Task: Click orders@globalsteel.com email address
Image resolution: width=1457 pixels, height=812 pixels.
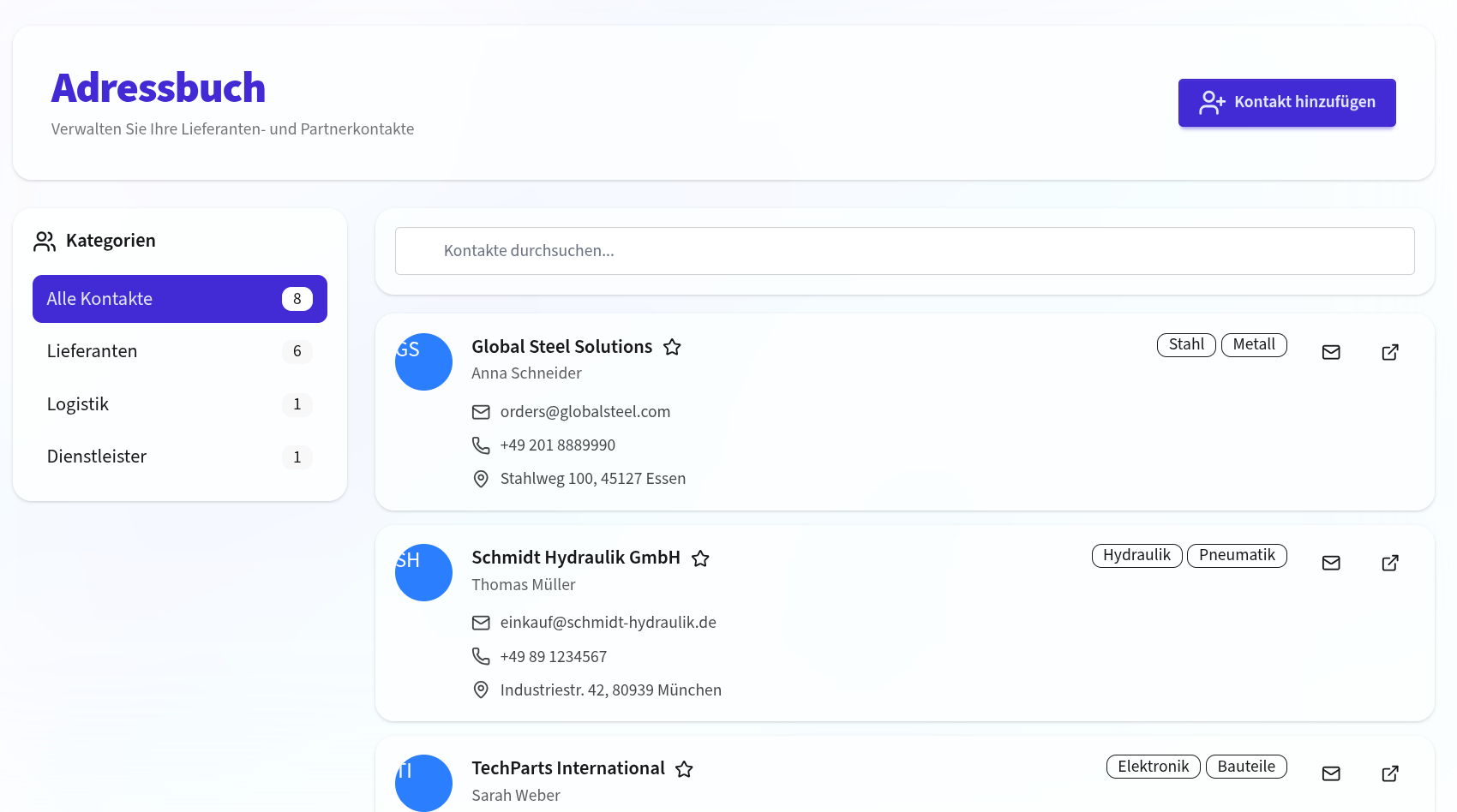Action: tap(585, 412)
